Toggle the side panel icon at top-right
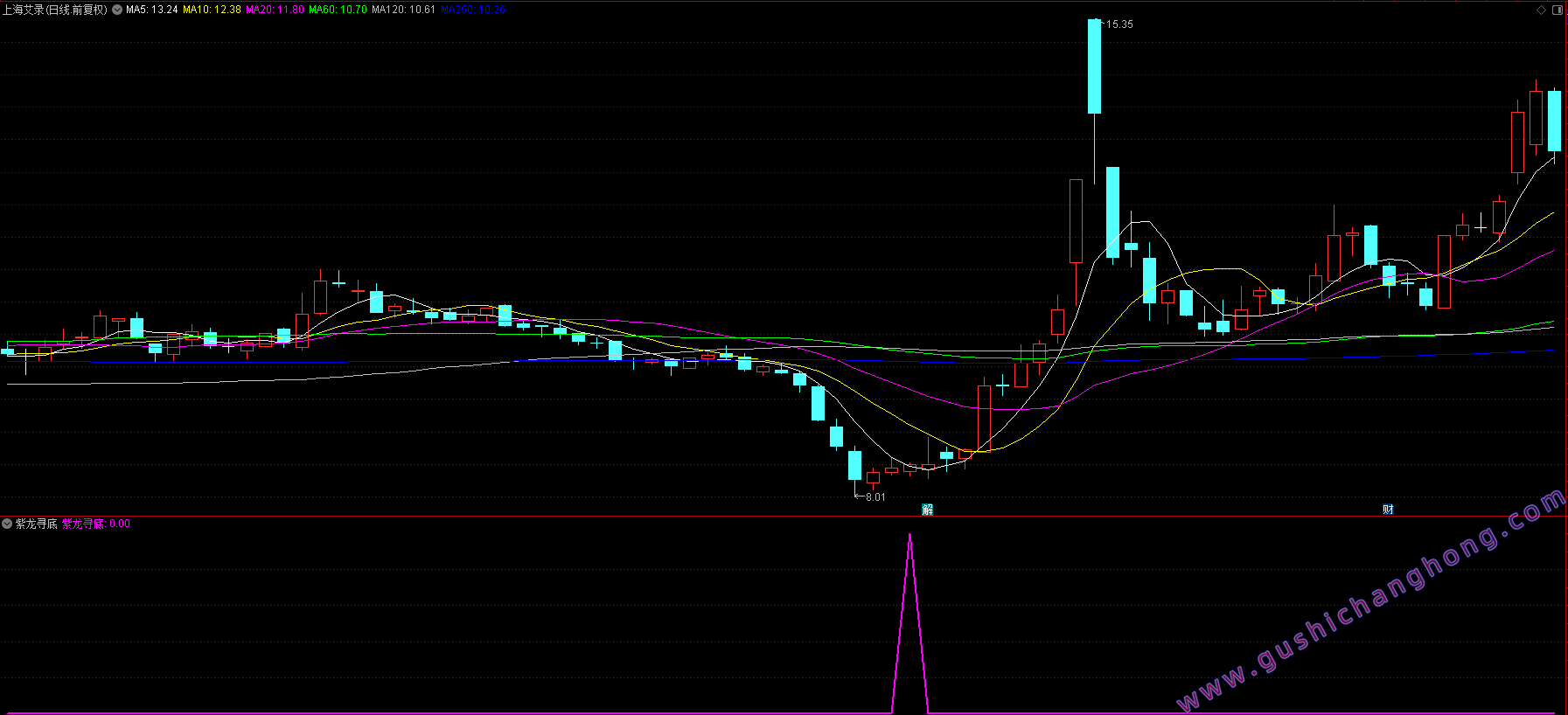 tap(1557, 10)
